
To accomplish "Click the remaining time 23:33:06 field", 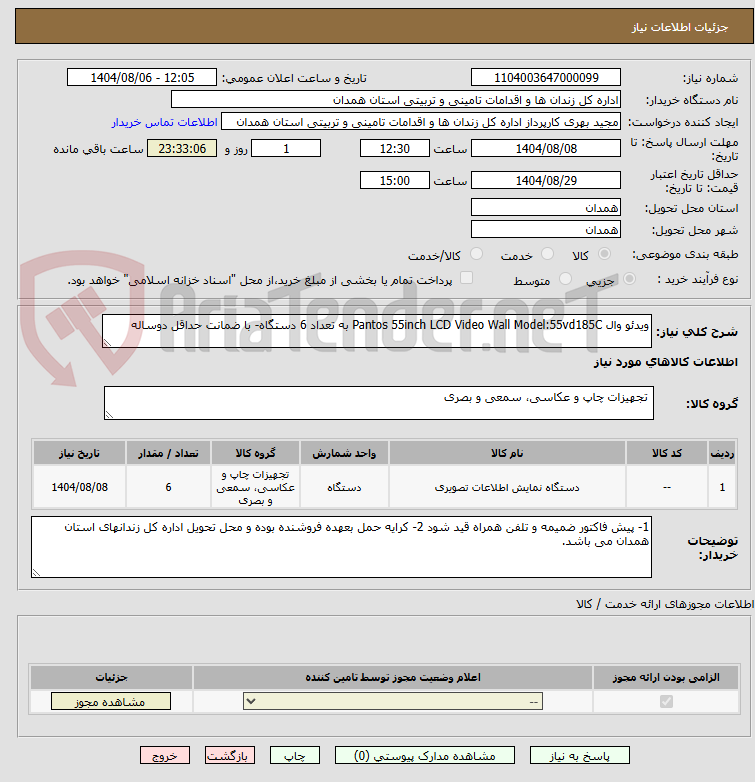I will coord(182,149).
